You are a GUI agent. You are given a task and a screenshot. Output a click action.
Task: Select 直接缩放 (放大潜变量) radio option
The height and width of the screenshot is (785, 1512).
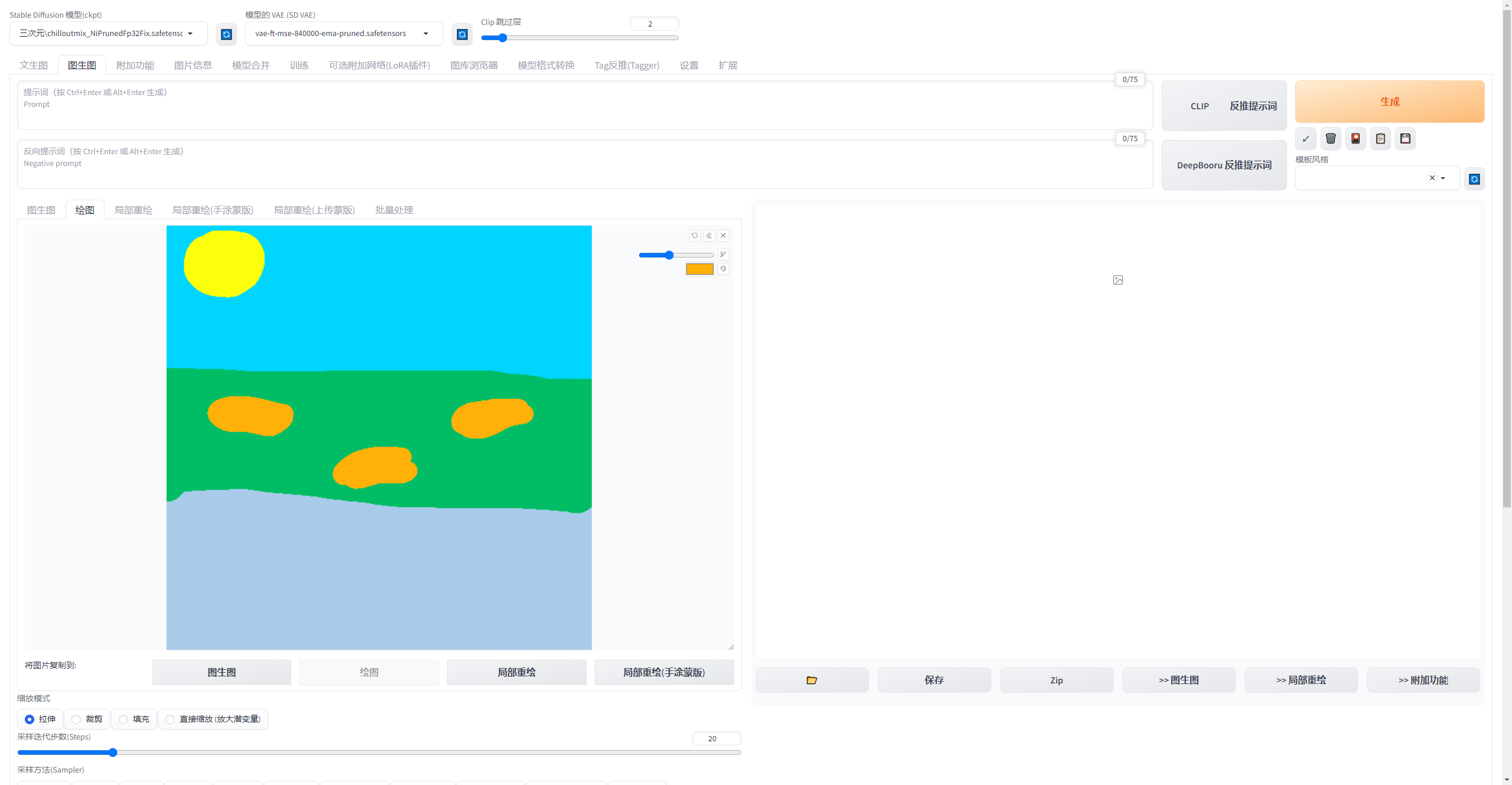170,719
